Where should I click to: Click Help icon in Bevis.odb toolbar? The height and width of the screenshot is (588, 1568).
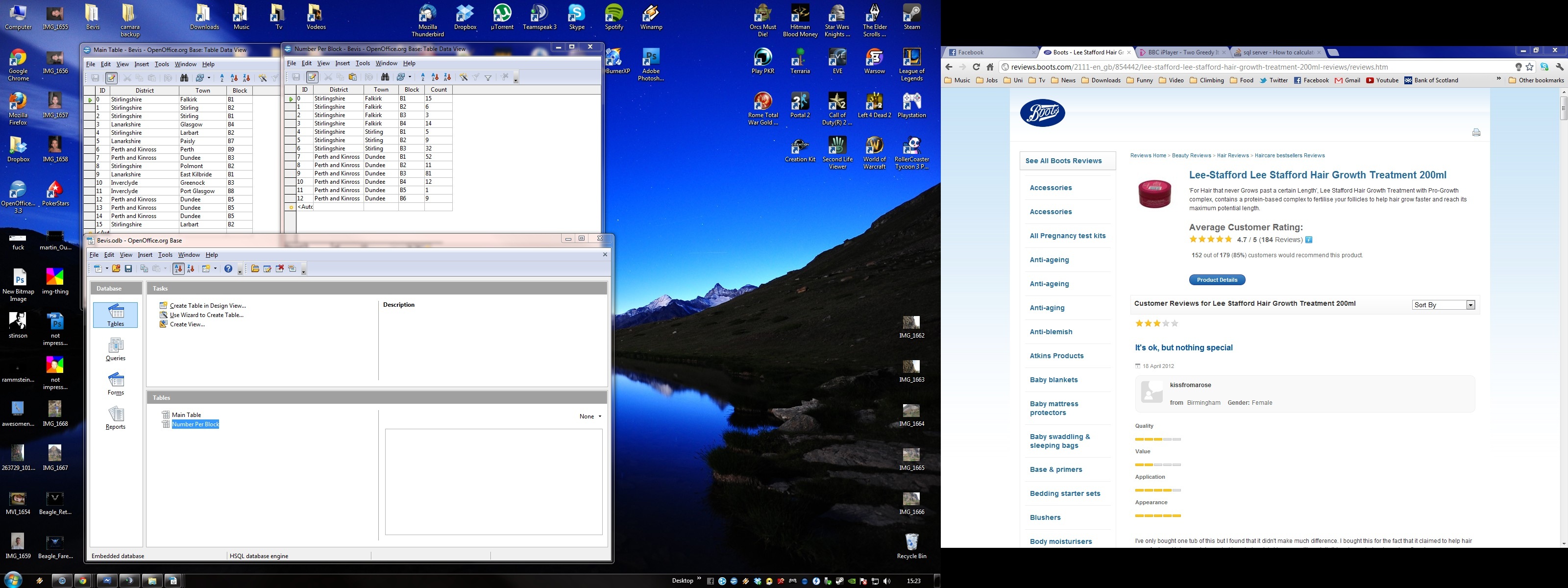tap(228, 269)
